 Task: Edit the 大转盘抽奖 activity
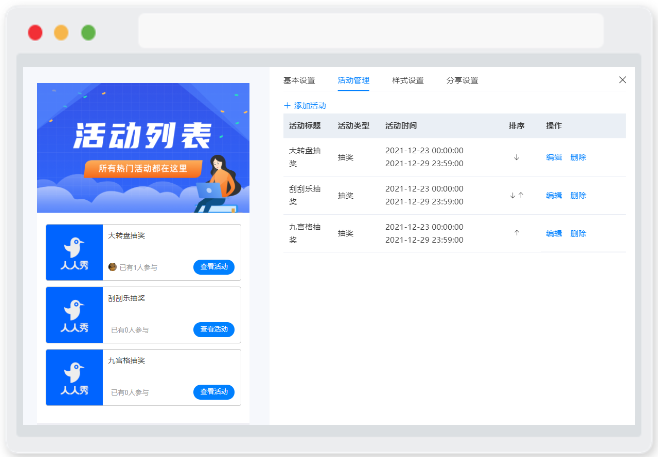tap(554, 157)
